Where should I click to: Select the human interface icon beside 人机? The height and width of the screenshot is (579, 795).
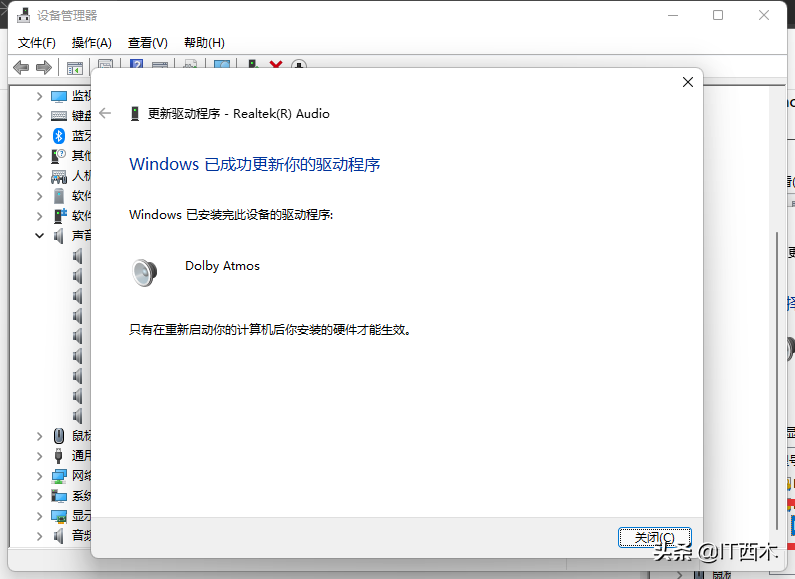pyautogui.click(x=59, y=176)
